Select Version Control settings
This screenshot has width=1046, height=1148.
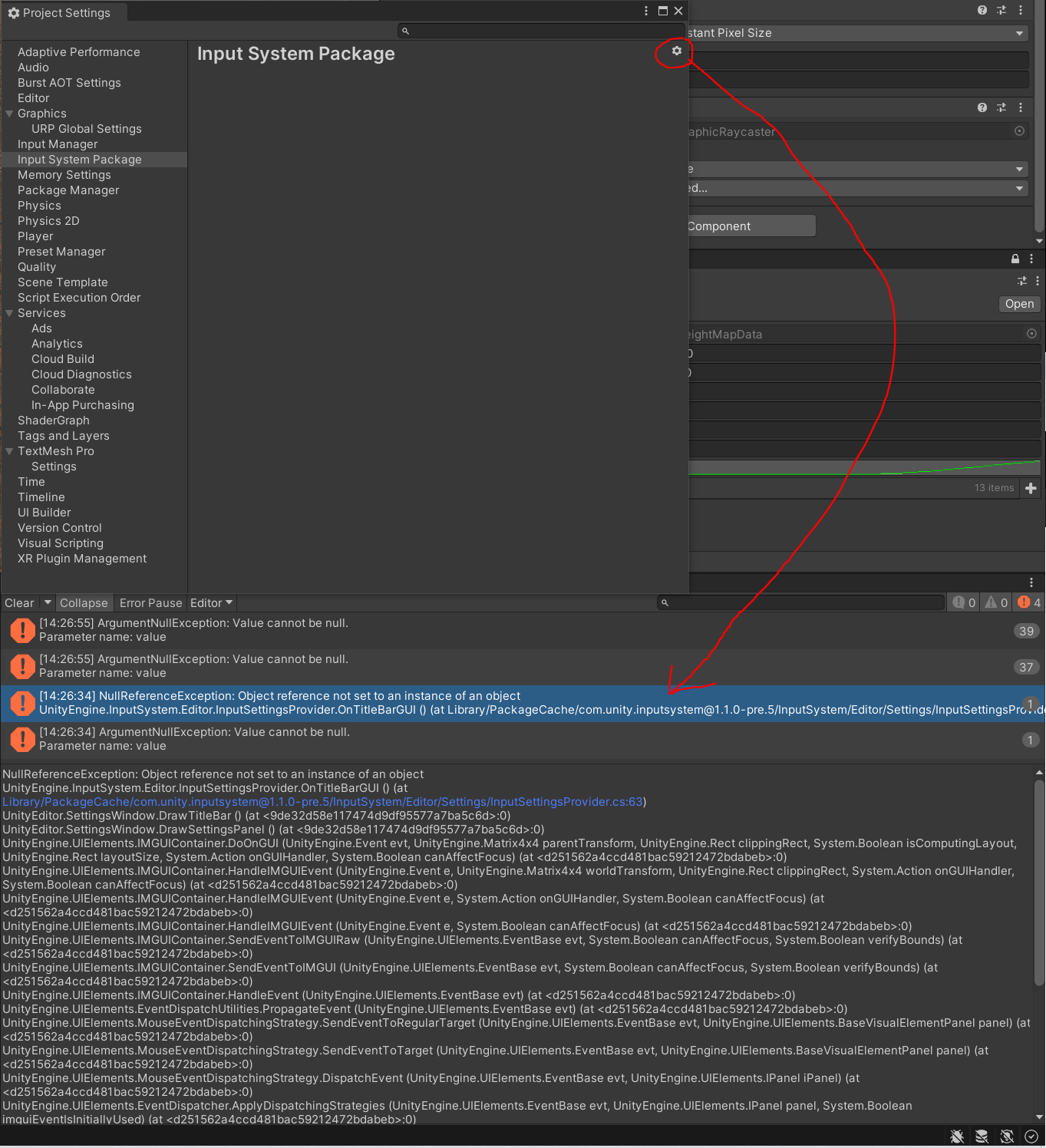tap(60, 528)
